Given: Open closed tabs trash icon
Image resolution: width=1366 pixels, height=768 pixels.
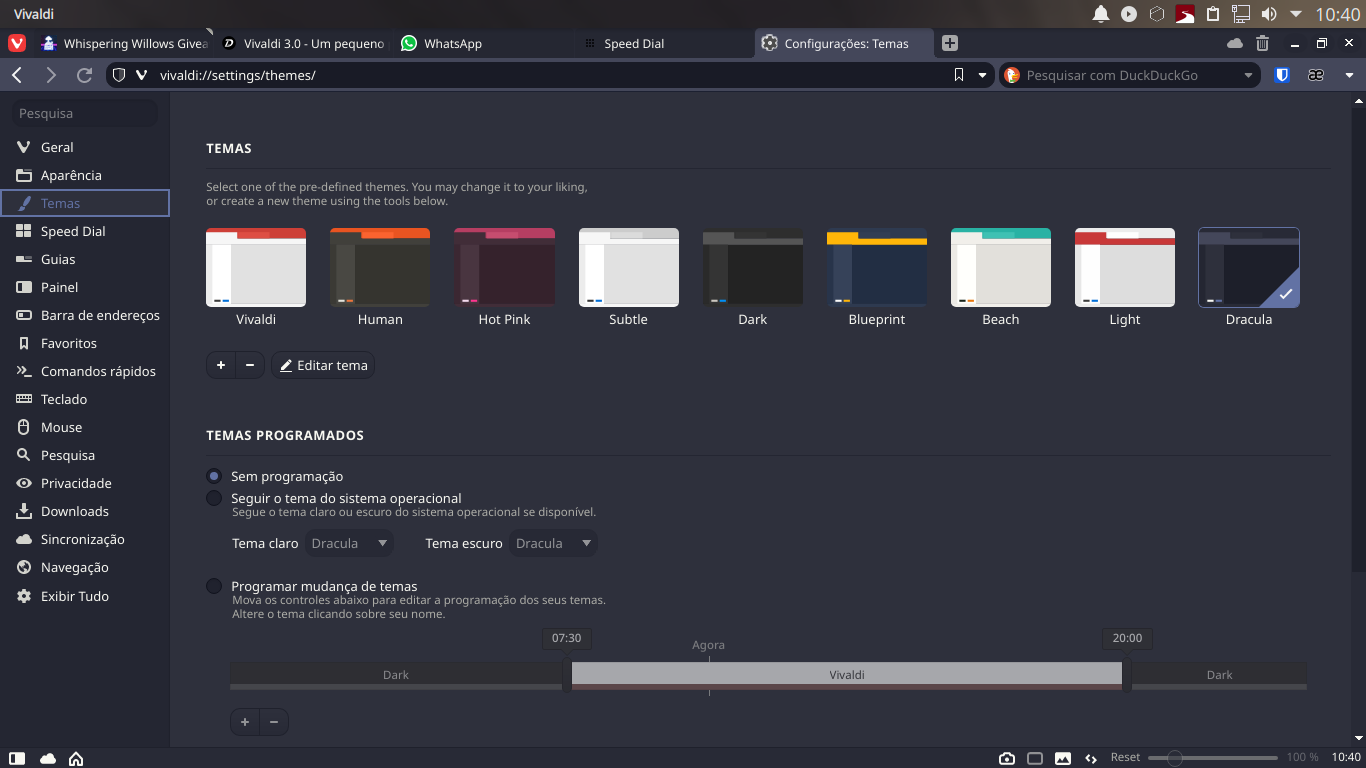Looking at the screenshot, I should click(x=1262, y=43).
